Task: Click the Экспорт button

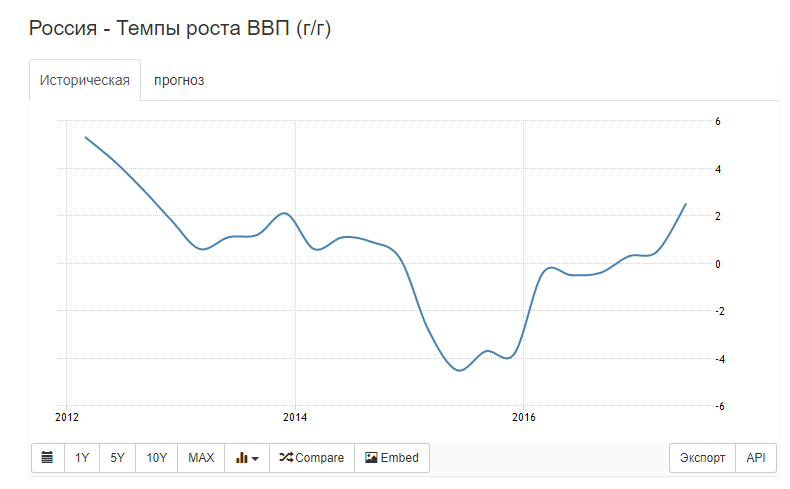Action: [702, 458]
